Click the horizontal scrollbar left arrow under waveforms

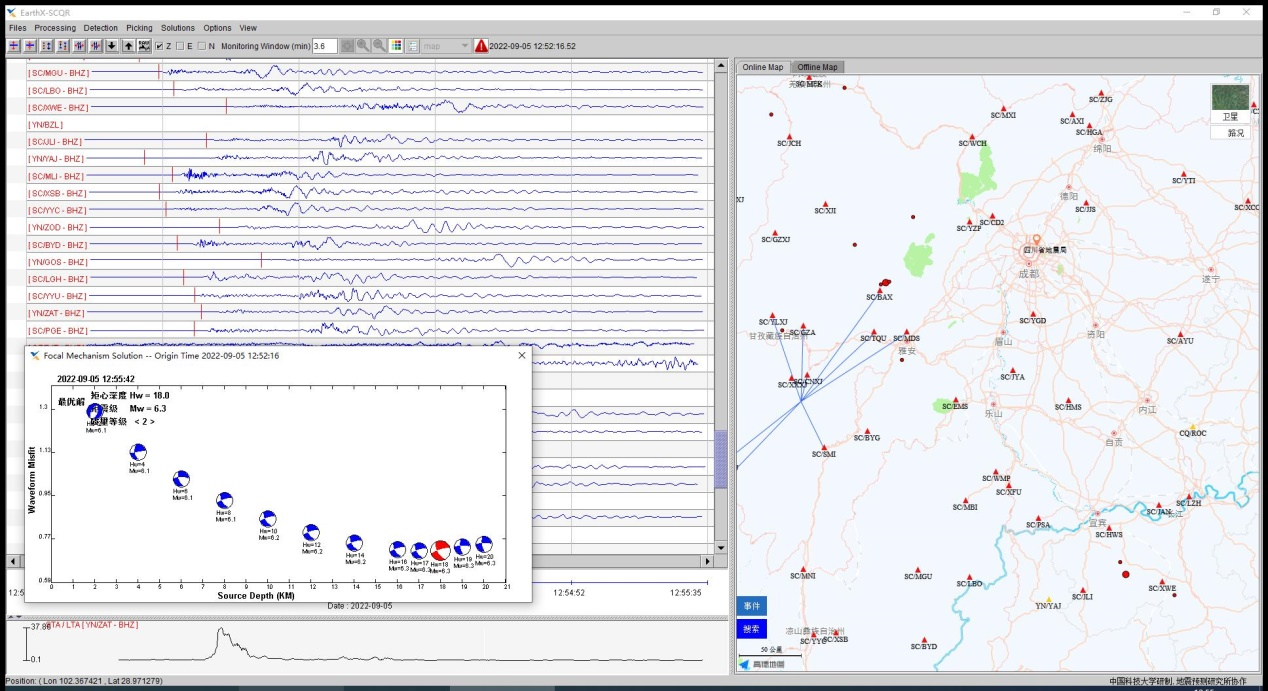12,564
